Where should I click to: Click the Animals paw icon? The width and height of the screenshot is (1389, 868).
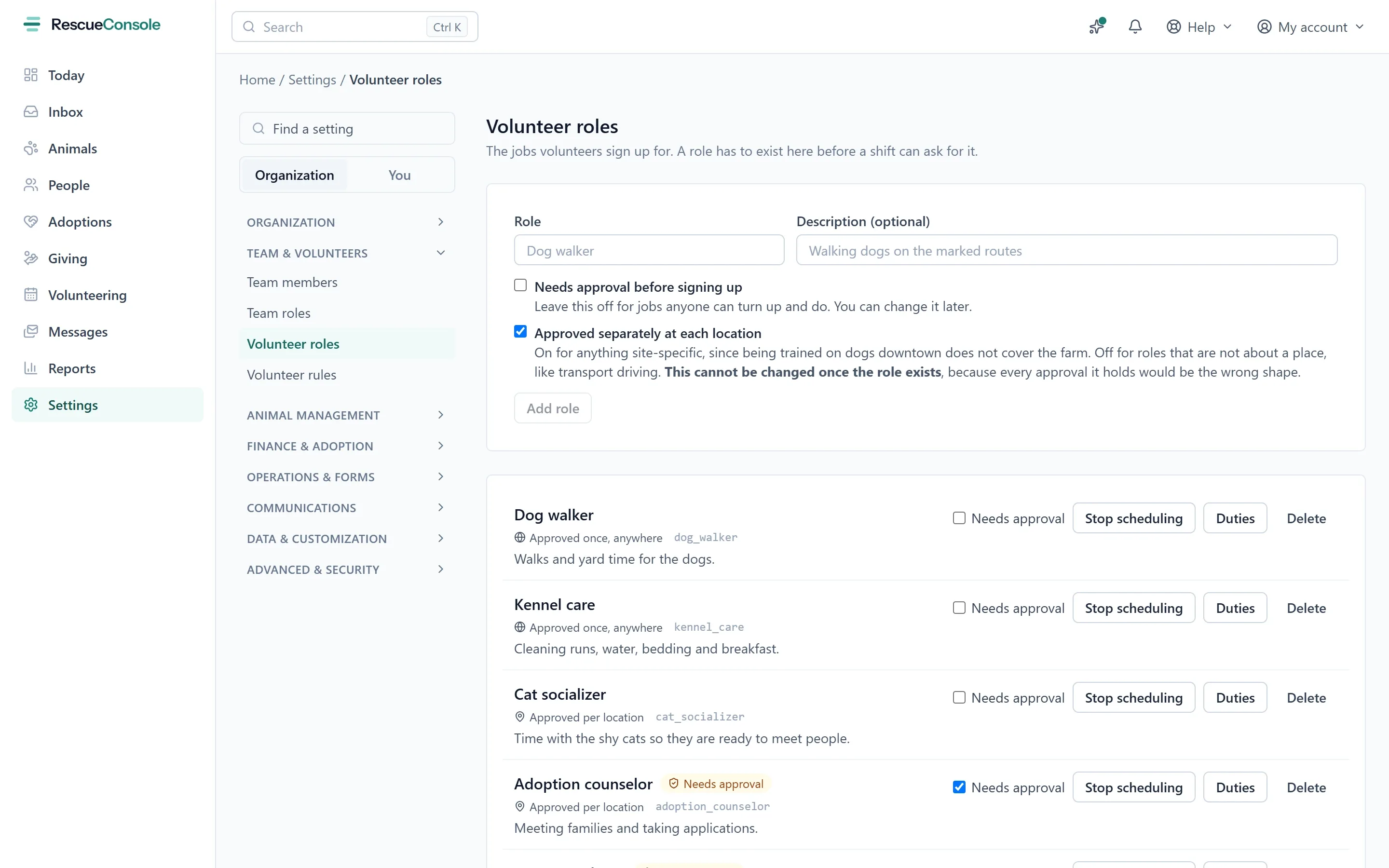coord(31,149)
